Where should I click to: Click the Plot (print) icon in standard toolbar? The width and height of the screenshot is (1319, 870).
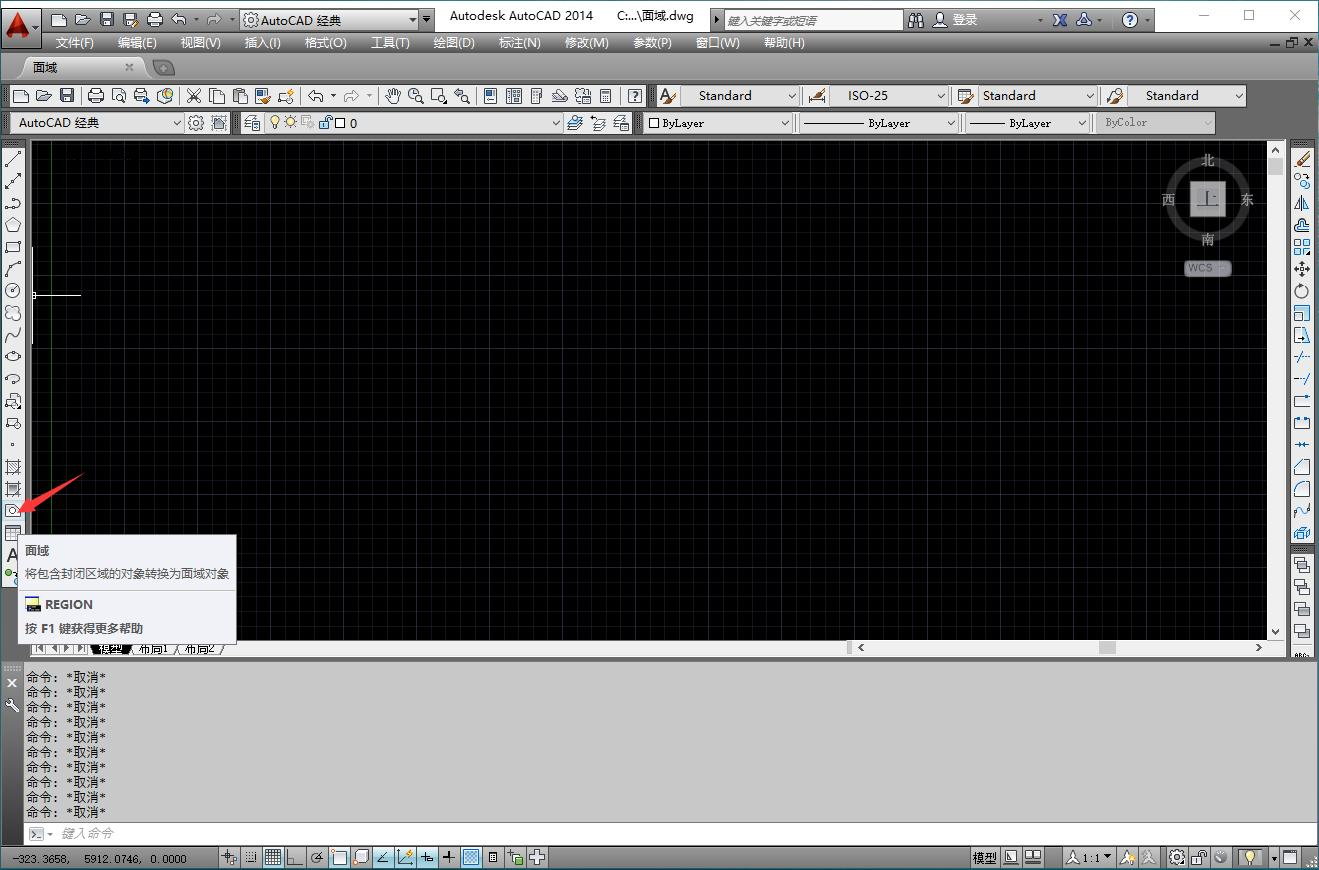(x=96, y=96)
